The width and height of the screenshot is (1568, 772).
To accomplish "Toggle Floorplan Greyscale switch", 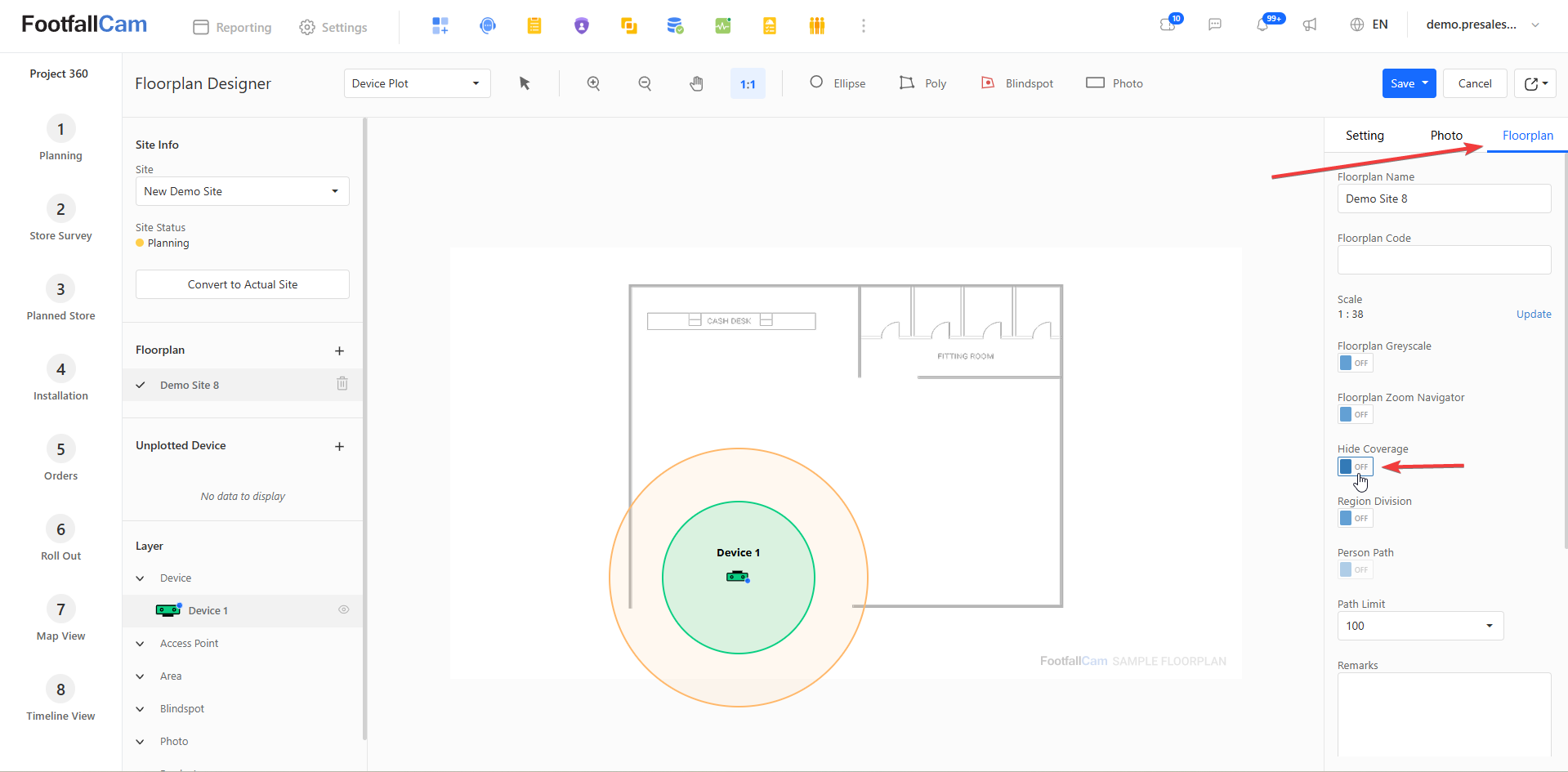I will pyautogui.click(x=1356, y=363).
